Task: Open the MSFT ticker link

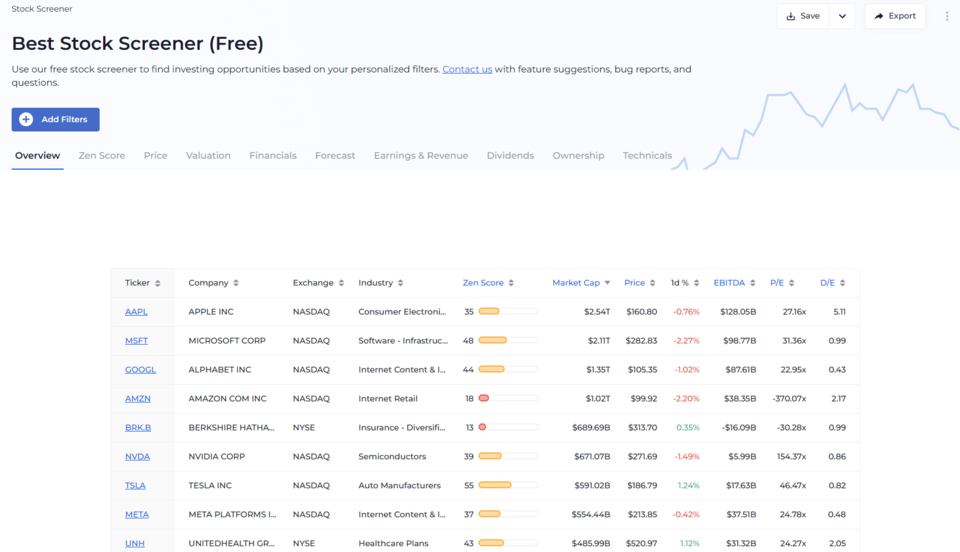Action: point(137,341)
